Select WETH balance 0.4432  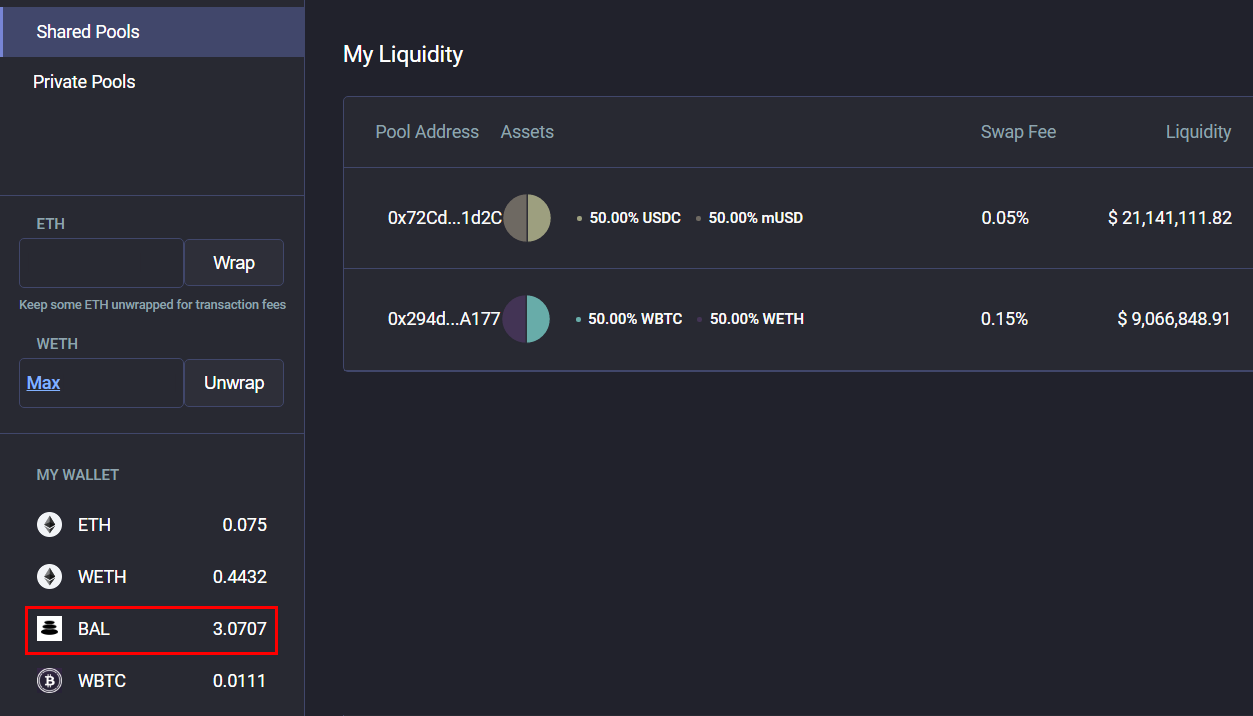pyautogui.click(x=240, y=577)
